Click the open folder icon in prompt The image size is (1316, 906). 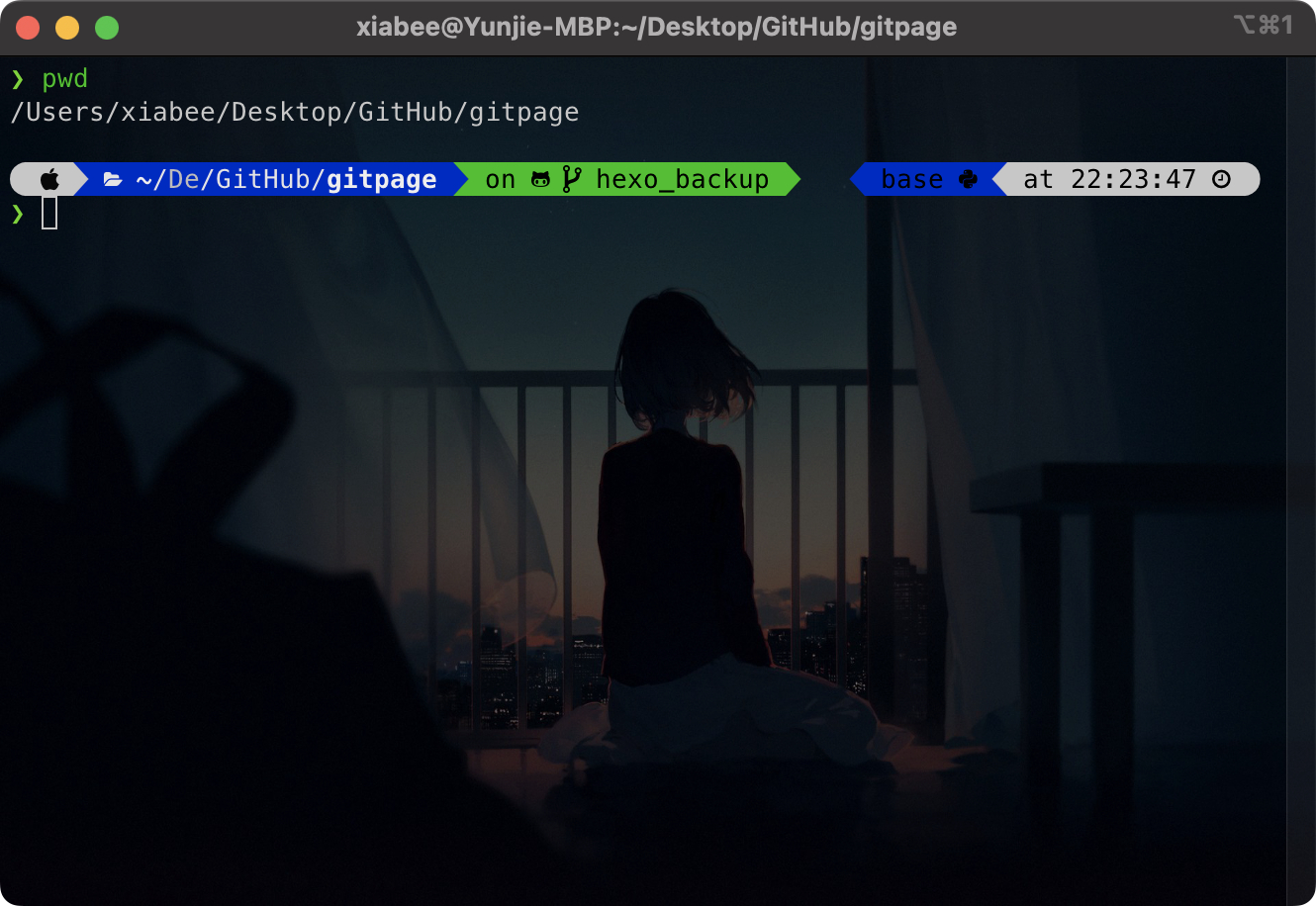(x=113, y=179)
